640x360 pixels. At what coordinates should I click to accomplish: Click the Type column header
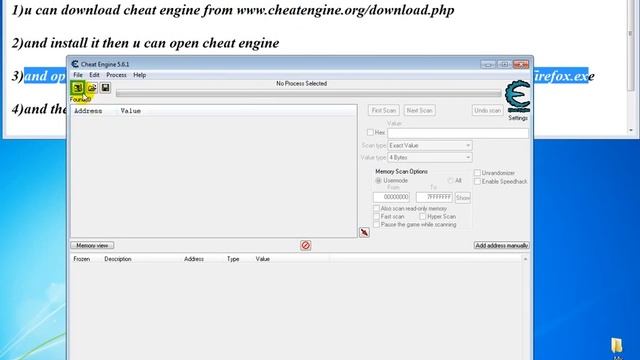pyautogui.click(x=233, y=259)
